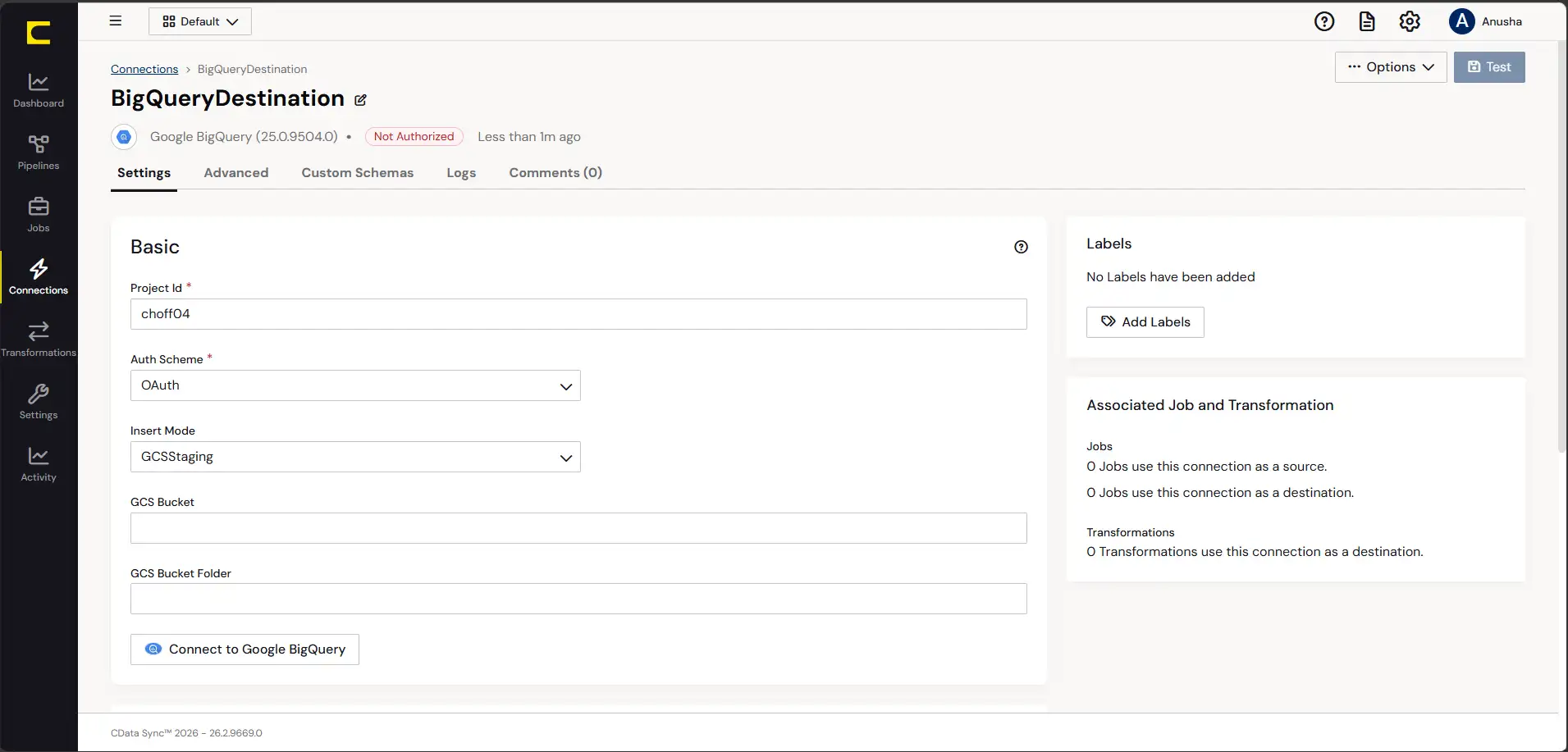Click the CData Sync logo icon
The width and height of the screenshot is (1568, 752).
(x=39, y=33)
